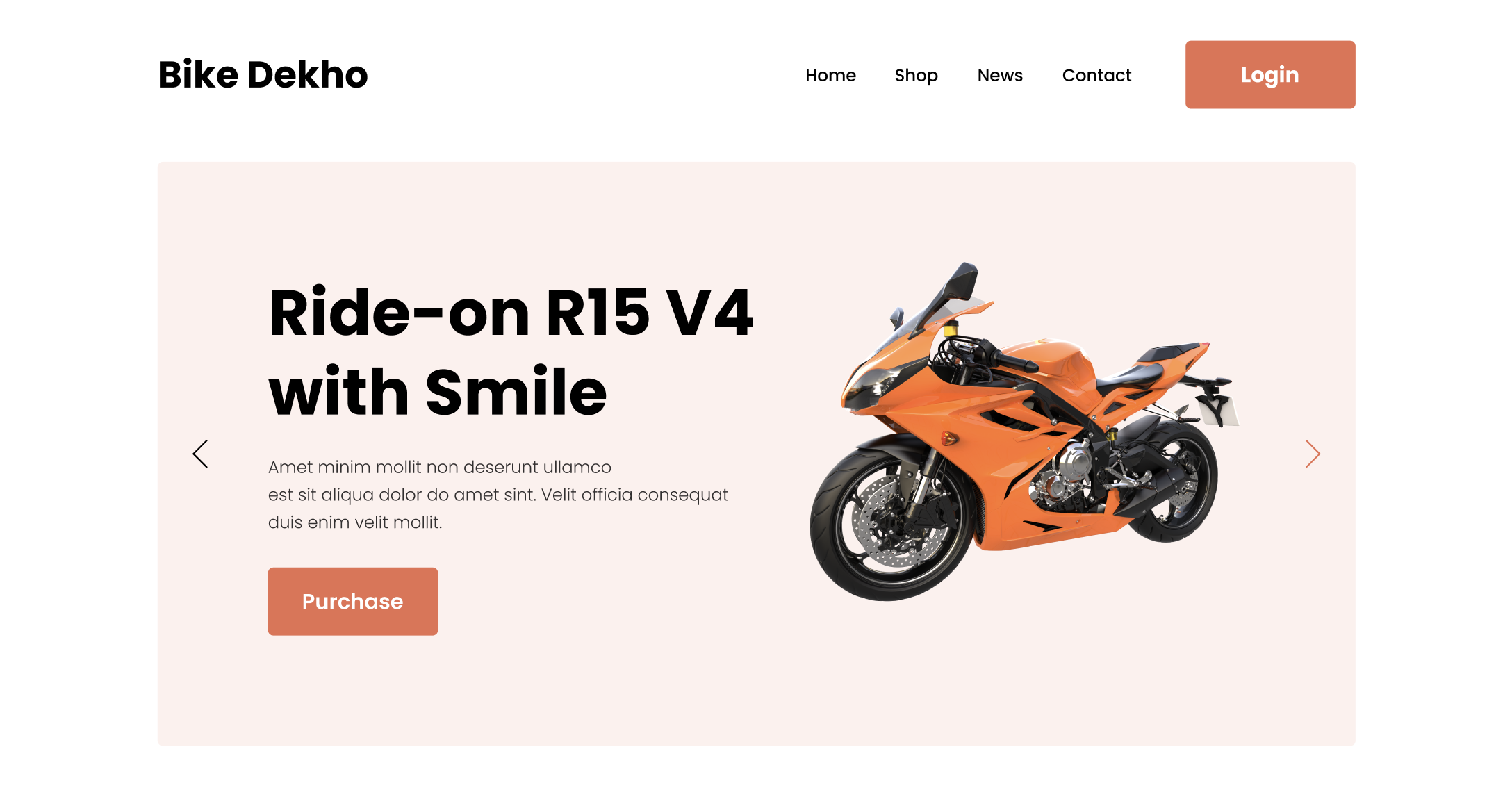Click the 'Amet minim mollit' description paragraph
This screenshot has width=1512, height=799.
coord(498,494)
